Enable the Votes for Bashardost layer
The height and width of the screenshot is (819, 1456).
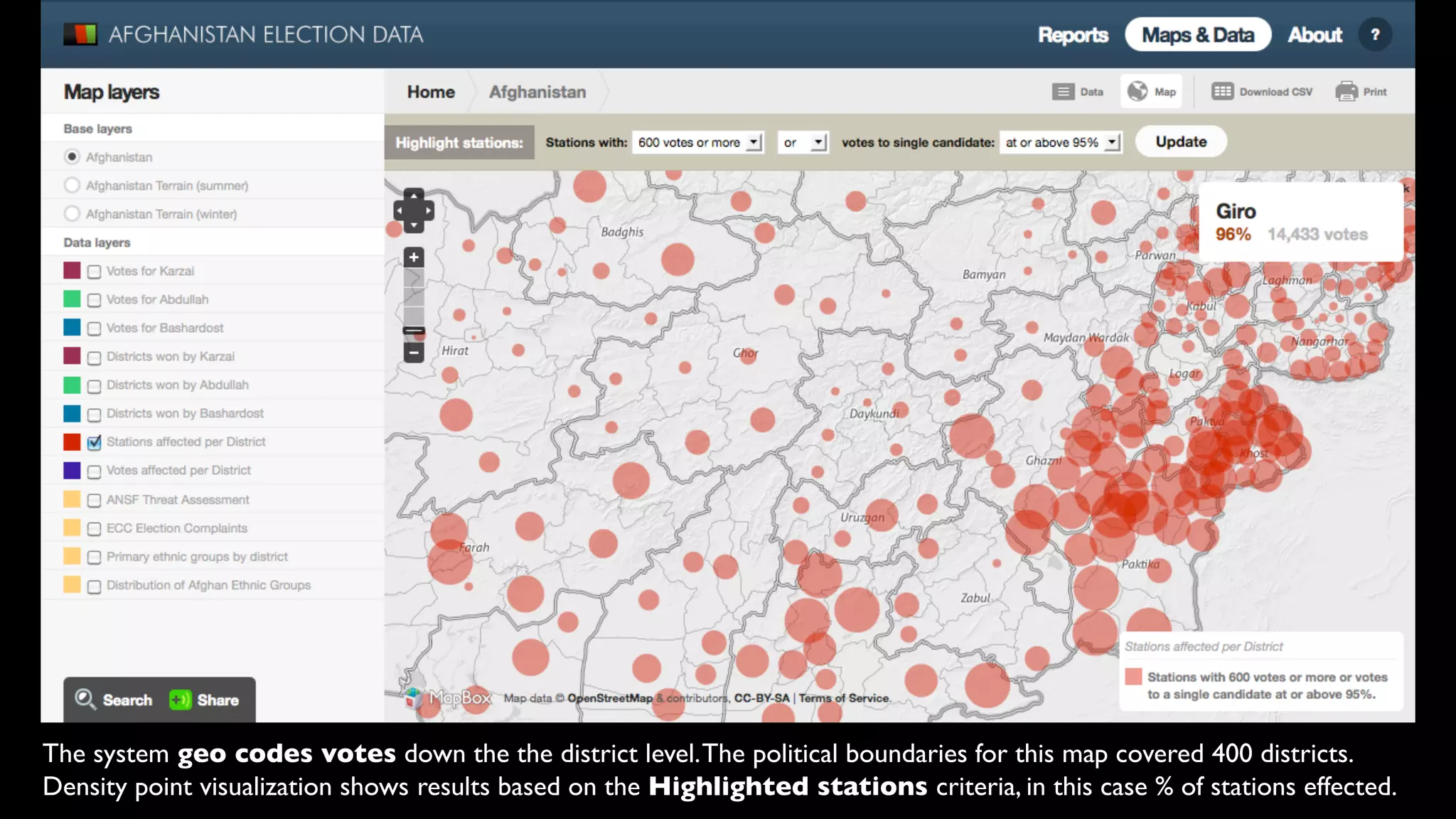pyautogui.click(x=94, y=328)
